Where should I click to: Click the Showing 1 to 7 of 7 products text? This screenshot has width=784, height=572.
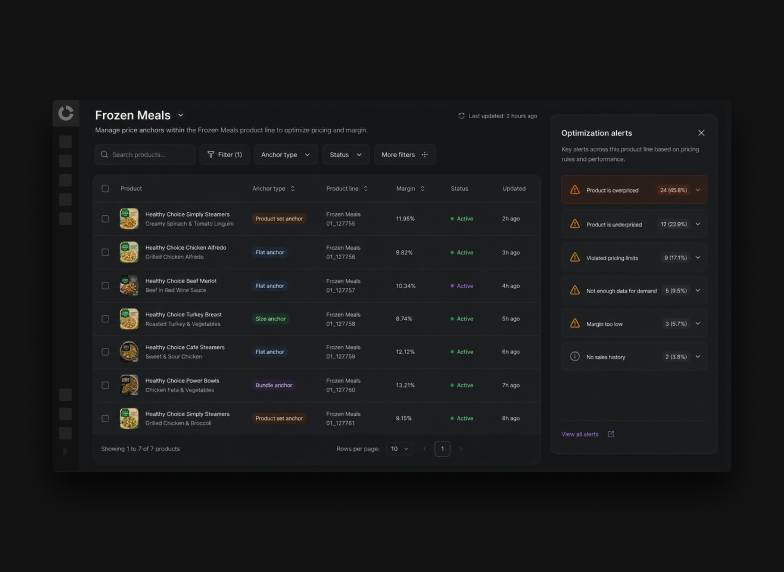tap(140, 449)
